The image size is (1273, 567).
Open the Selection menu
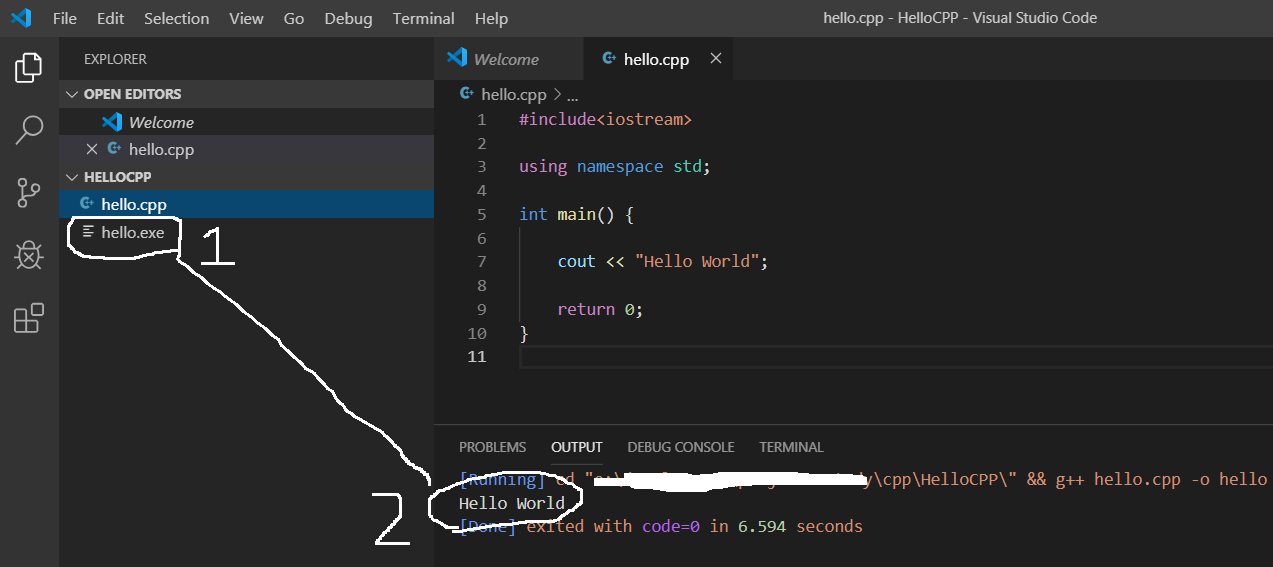[x=177, y=18]
